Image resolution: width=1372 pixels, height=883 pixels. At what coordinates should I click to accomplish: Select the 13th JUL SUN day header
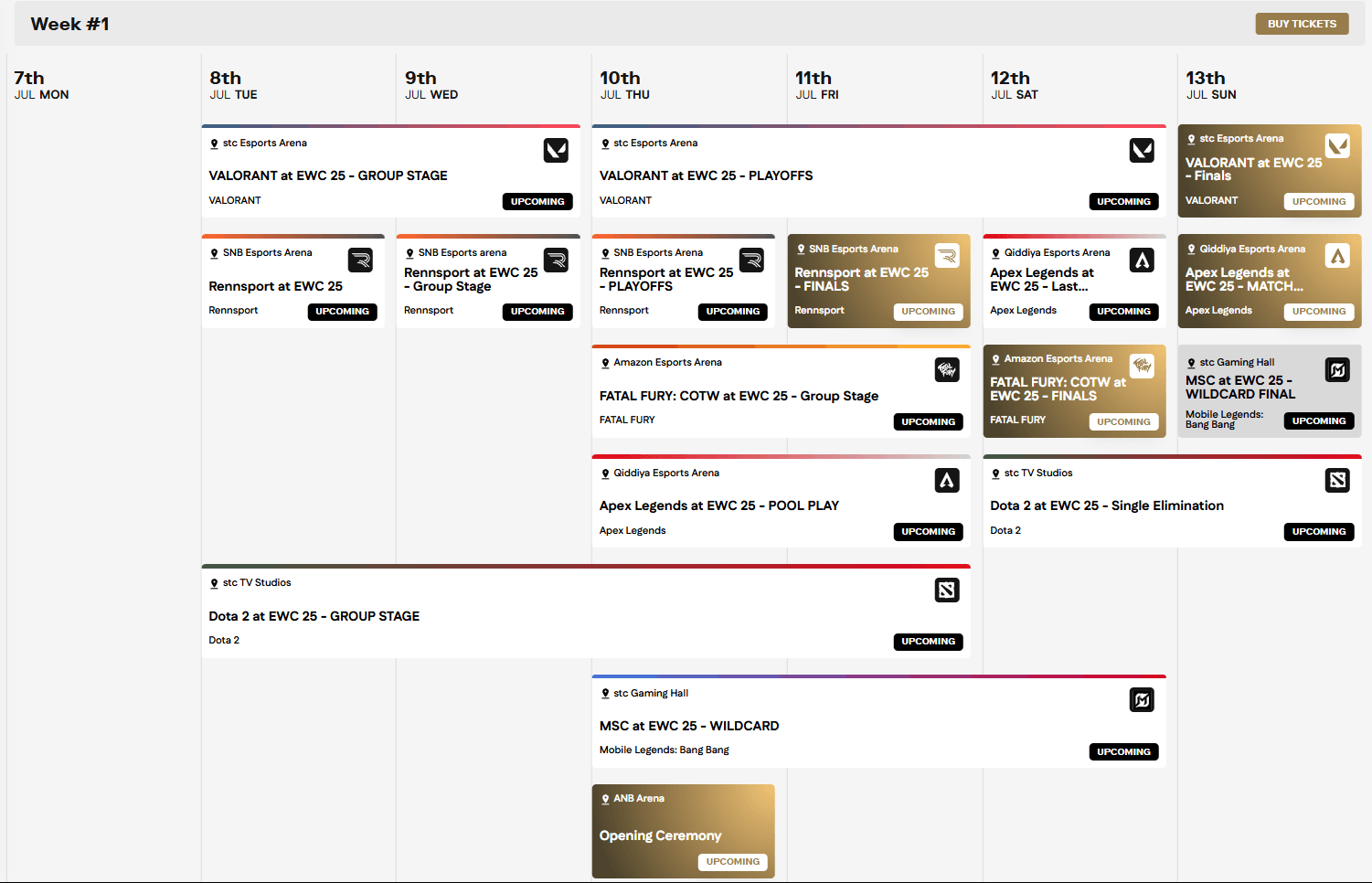[x=1211, y=85]
